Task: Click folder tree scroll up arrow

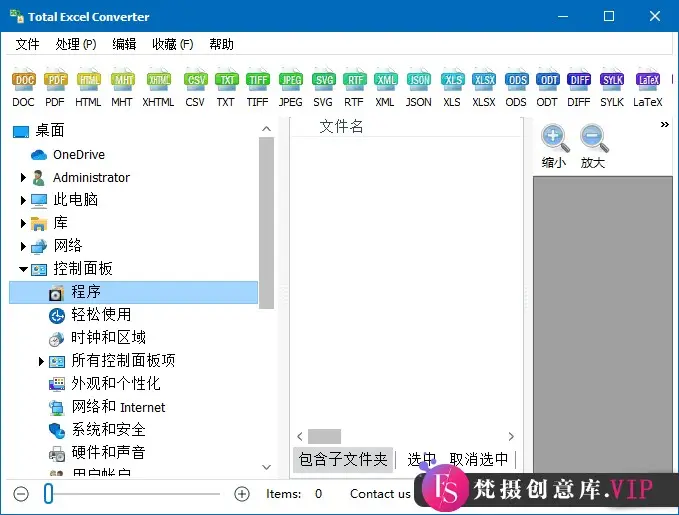Action: point(266,129)
